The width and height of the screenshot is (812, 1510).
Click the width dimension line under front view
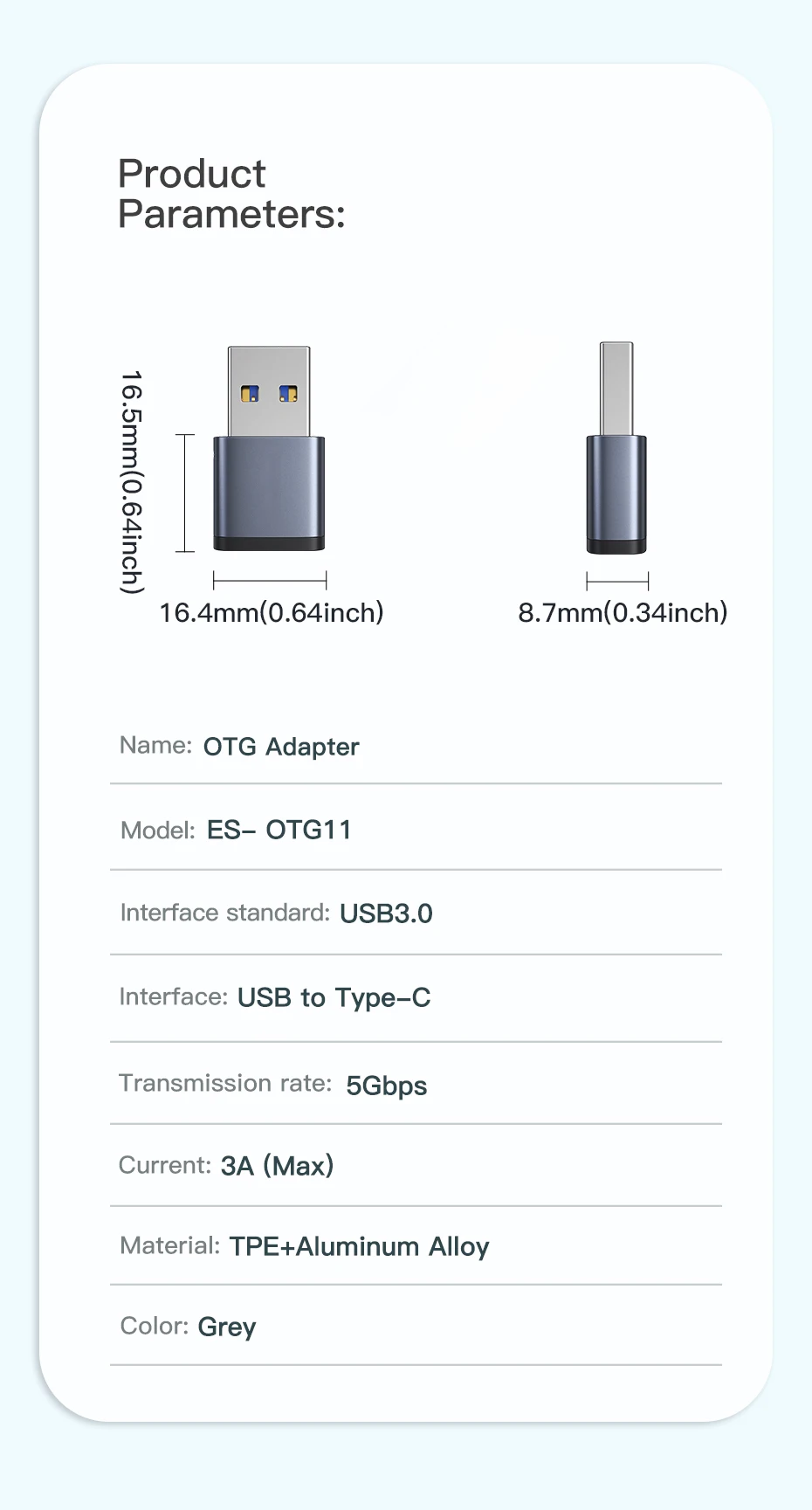(x=270, y=580)
